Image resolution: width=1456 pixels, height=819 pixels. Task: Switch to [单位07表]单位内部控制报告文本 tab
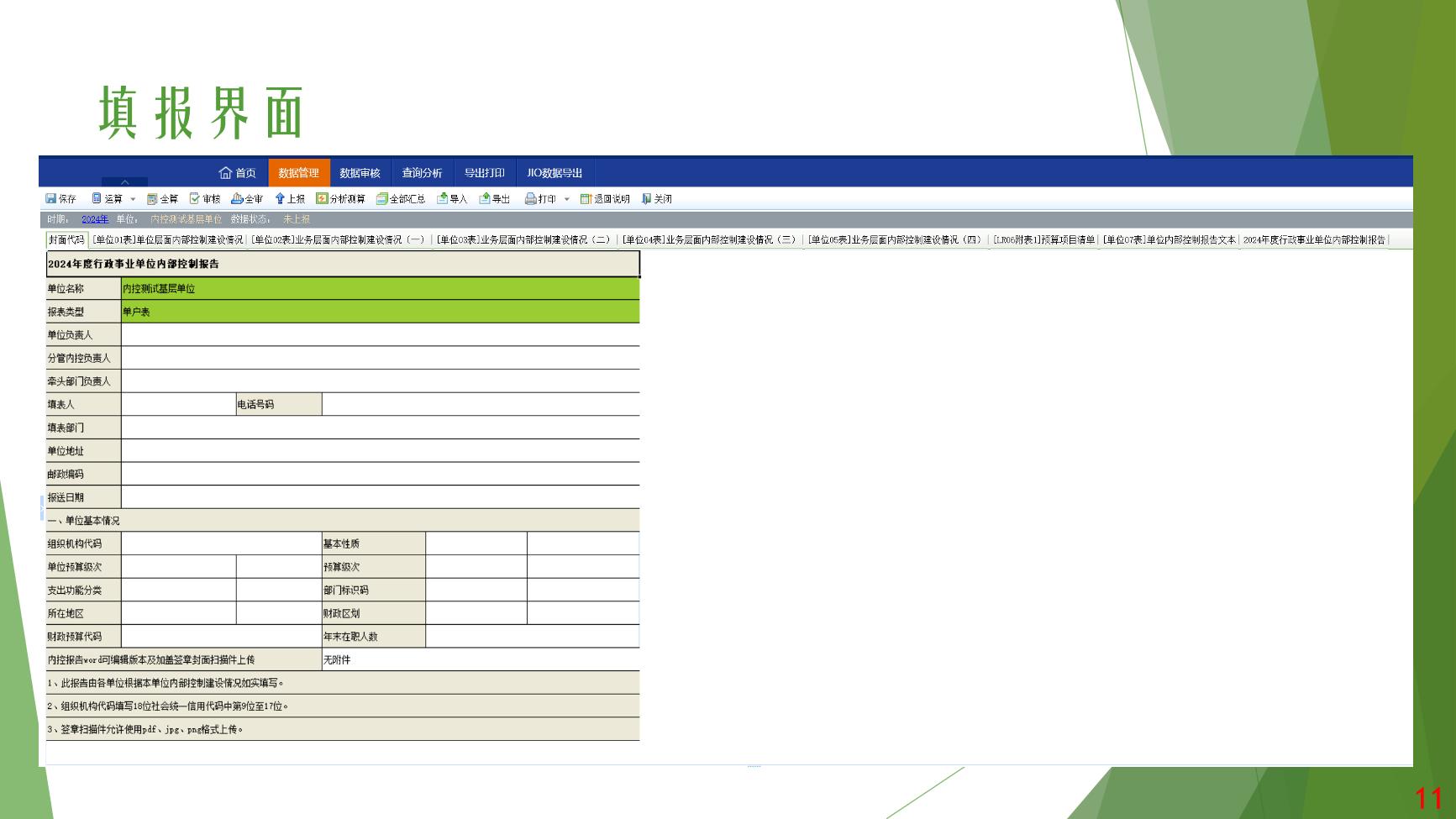(x=1169, y=240)
